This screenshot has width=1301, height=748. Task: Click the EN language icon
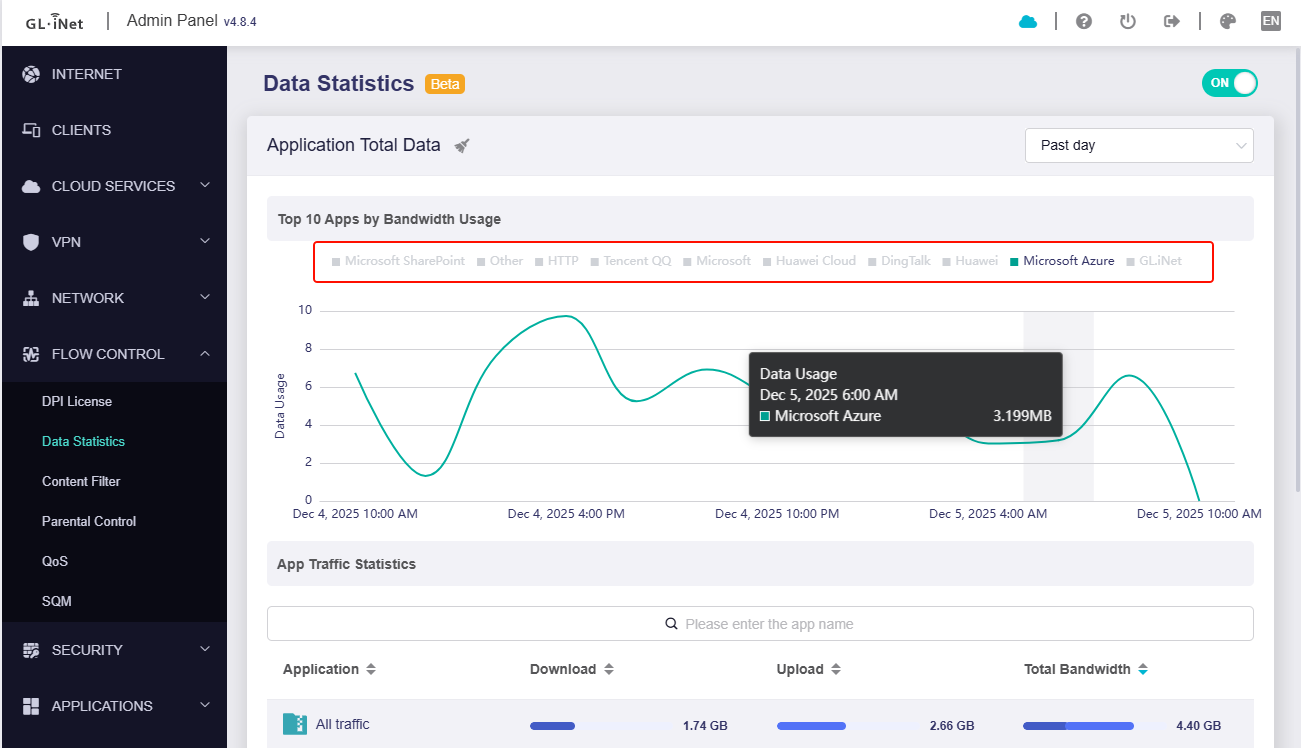click(x=1270, y=21)
